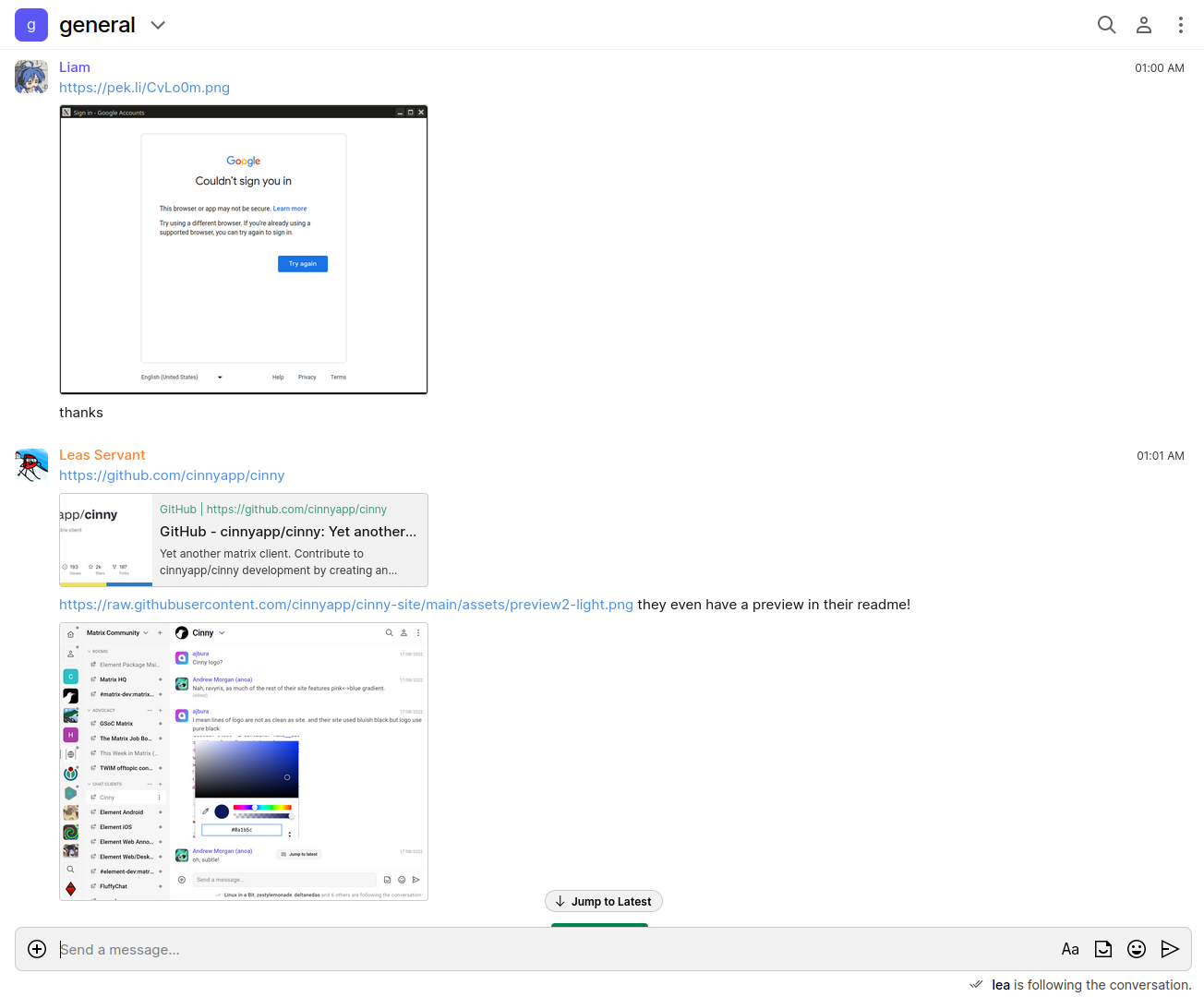Click the general room title text
1204x997 pixels.
coord(97,25)
